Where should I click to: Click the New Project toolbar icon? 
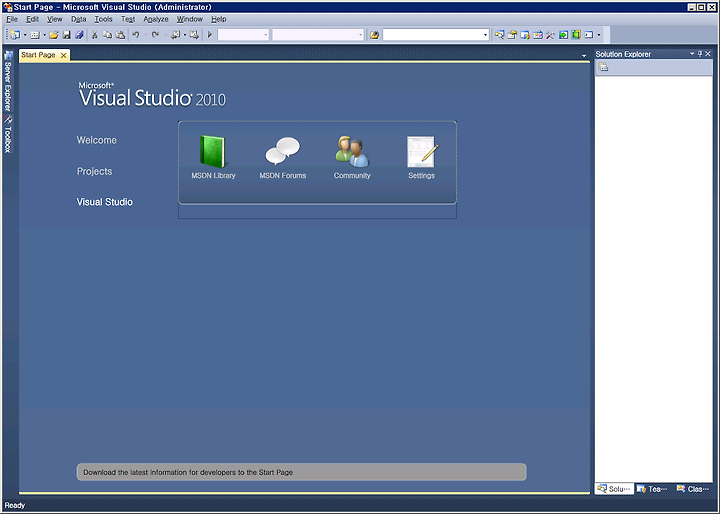16,35
